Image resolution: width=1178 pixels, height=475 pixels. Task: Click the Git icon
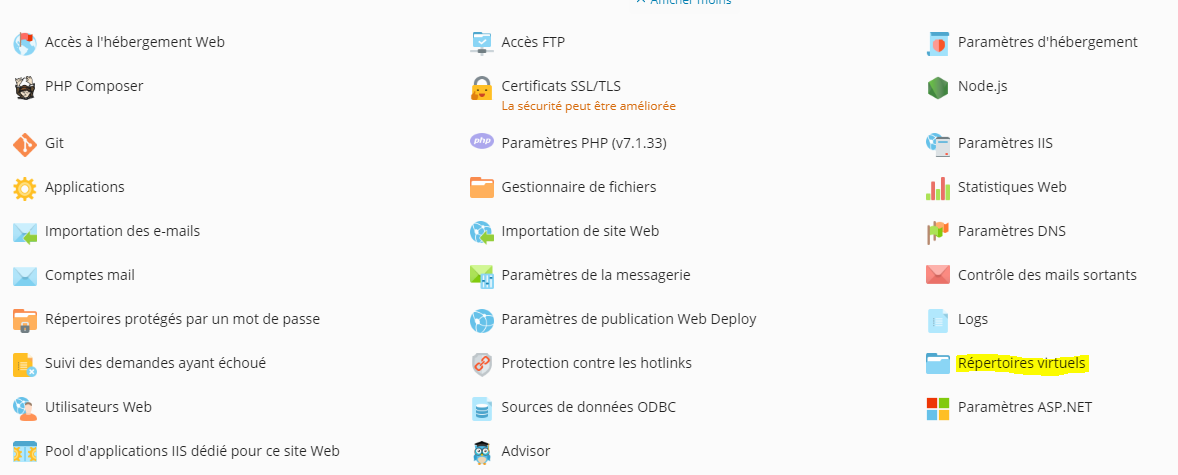click(25, 144)
